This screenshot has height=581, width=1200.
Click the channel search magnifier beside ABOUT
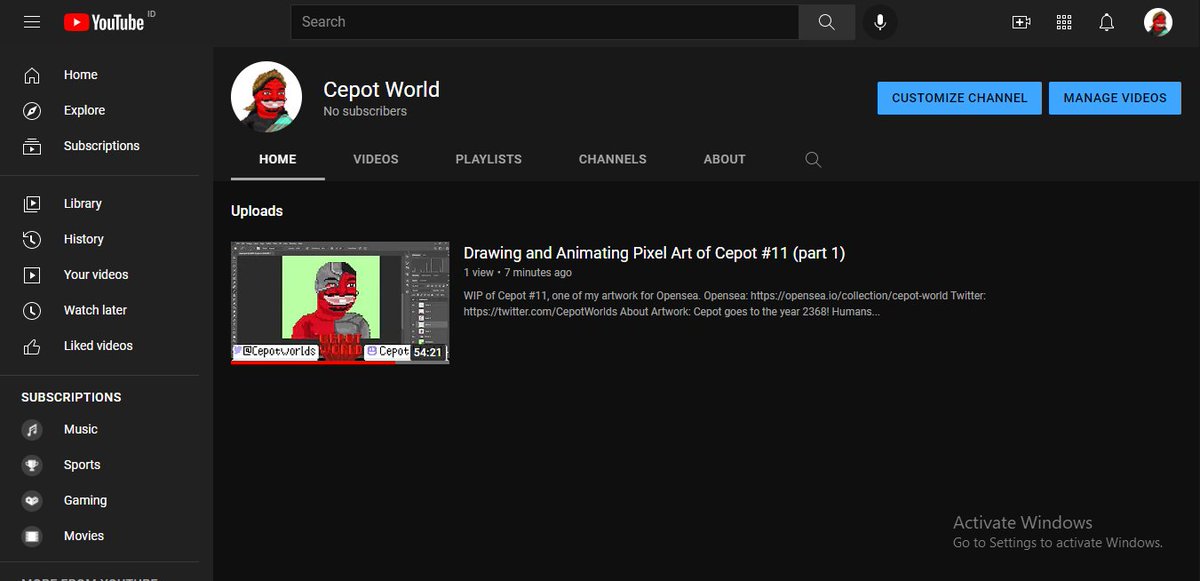point(813,159)
